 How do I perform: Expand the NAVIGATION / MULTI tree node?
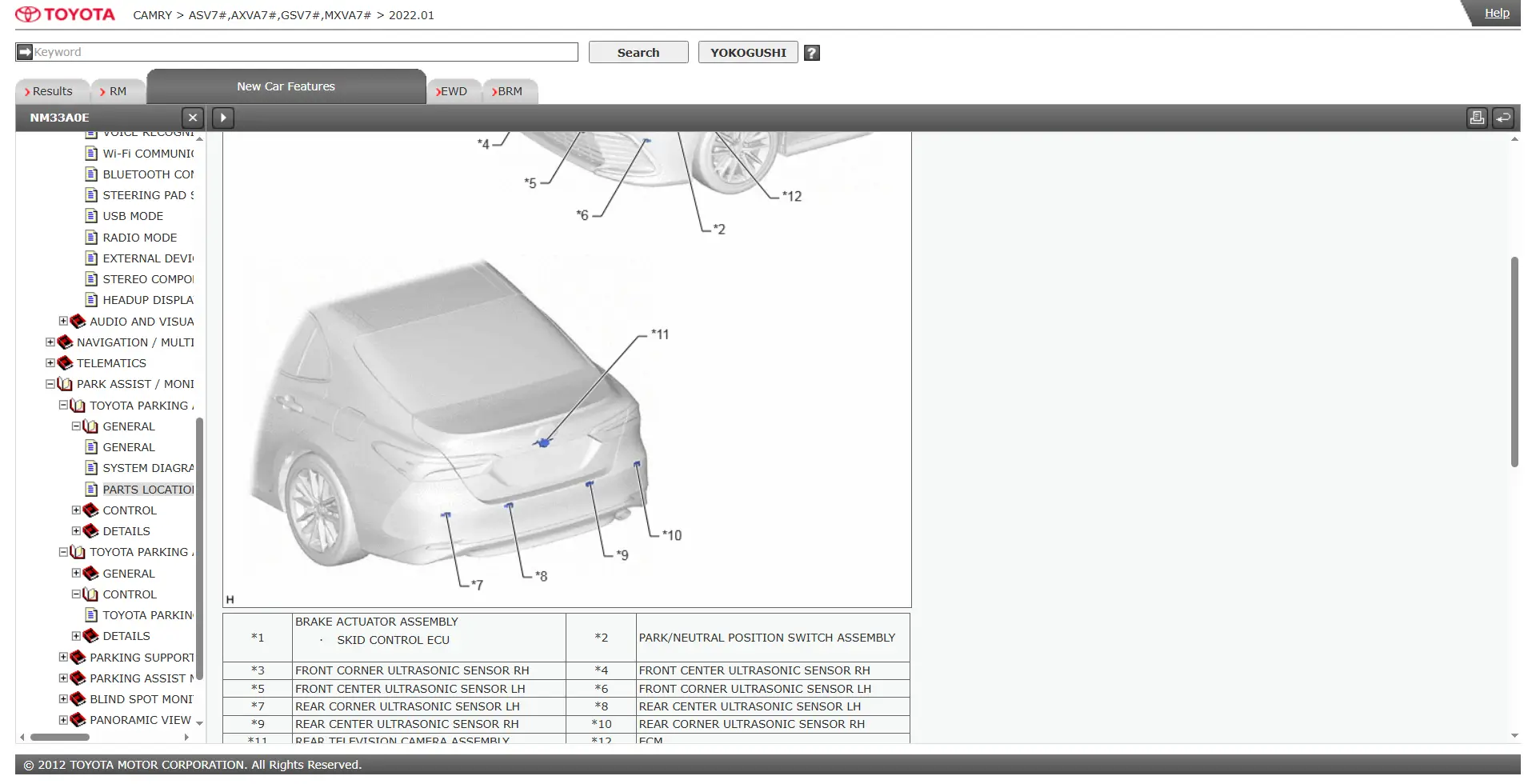point(50,342)
